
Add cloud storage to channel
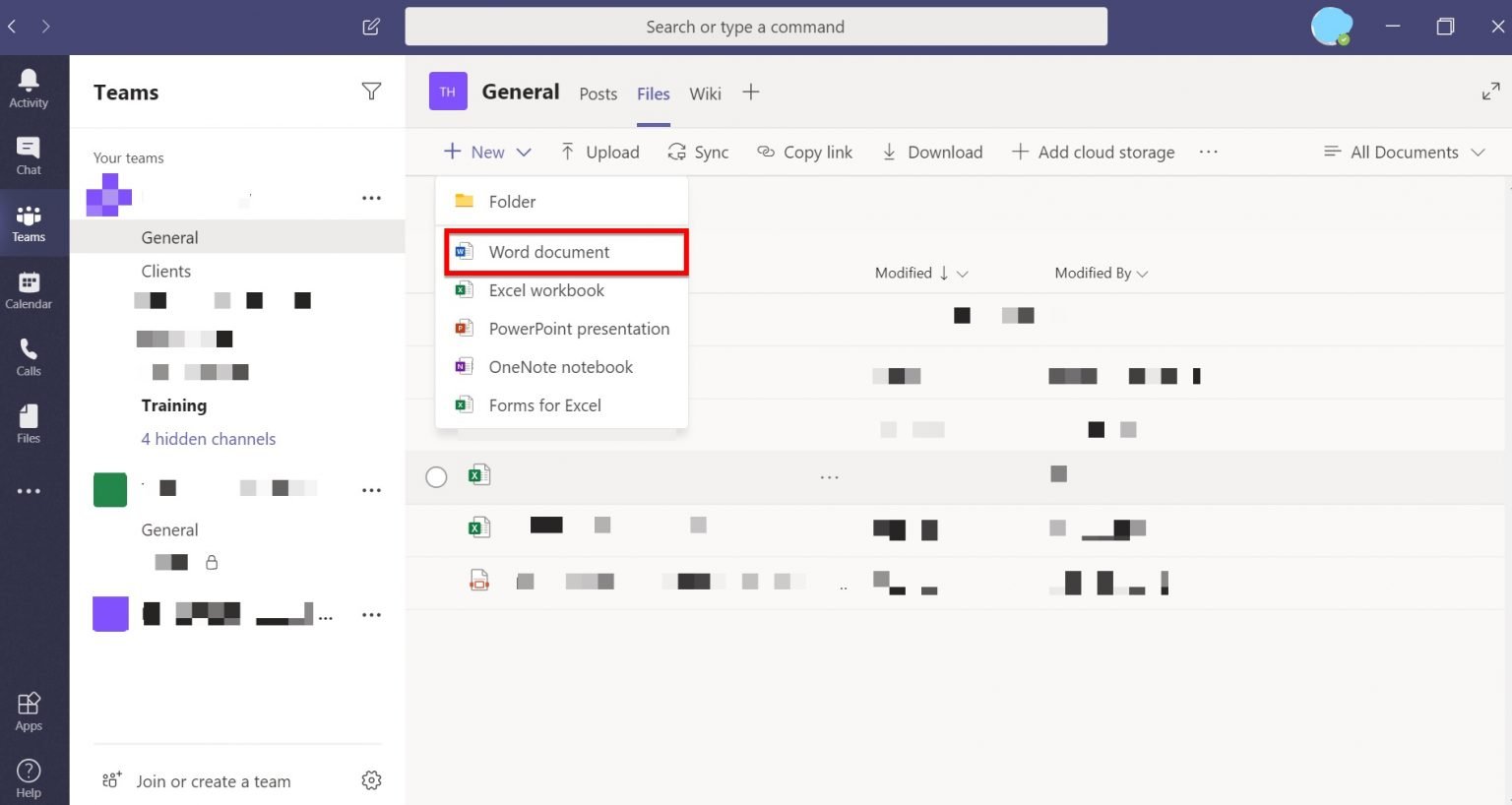1093,152
